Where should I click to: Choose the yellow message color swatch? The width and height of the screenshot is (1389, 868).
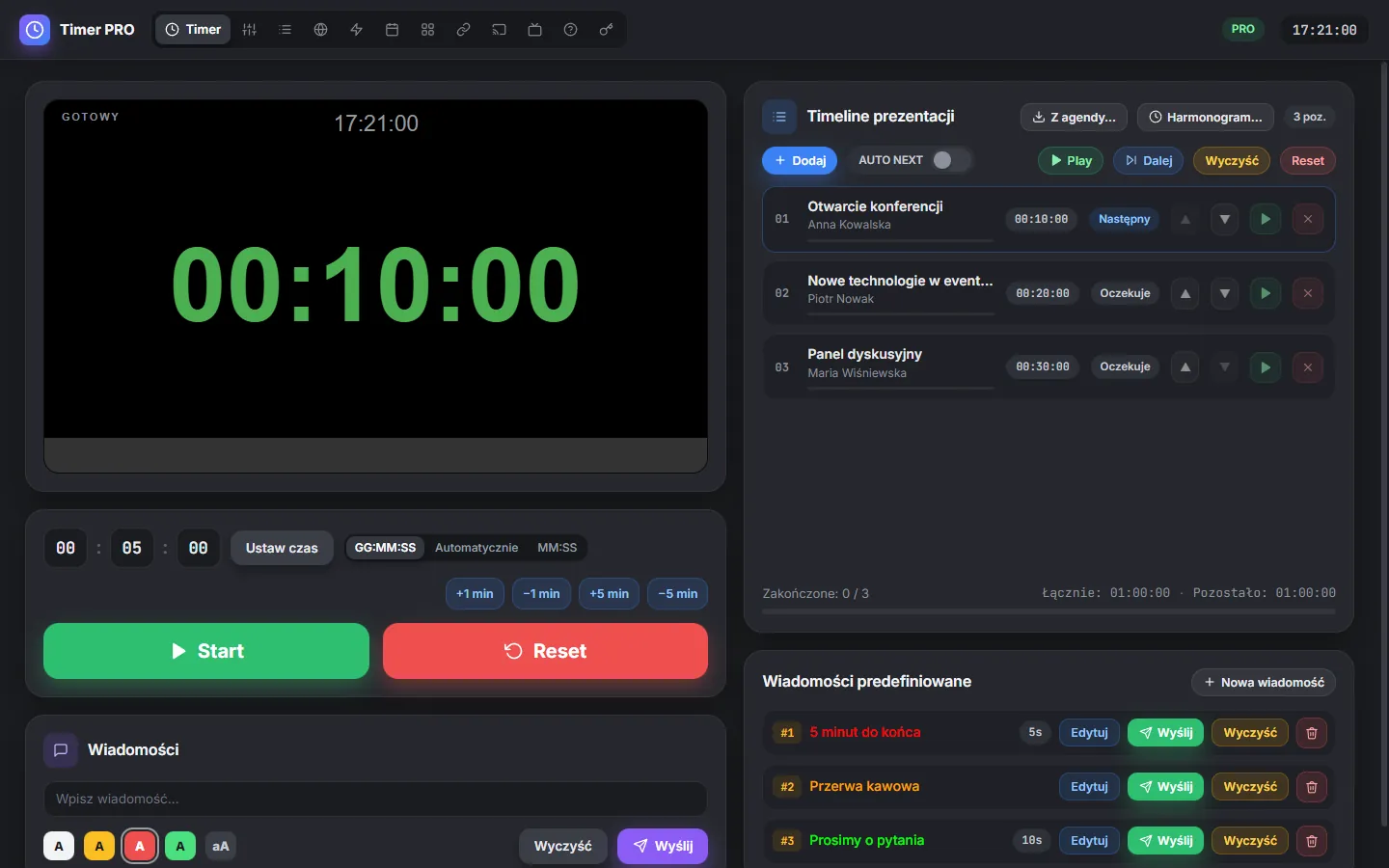[99, 846]
